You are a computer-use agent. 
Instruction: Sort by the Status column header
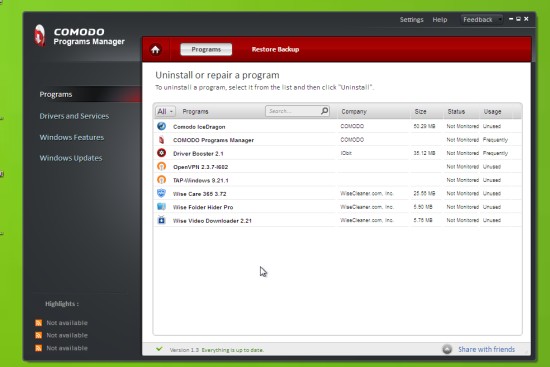point(456,112)
